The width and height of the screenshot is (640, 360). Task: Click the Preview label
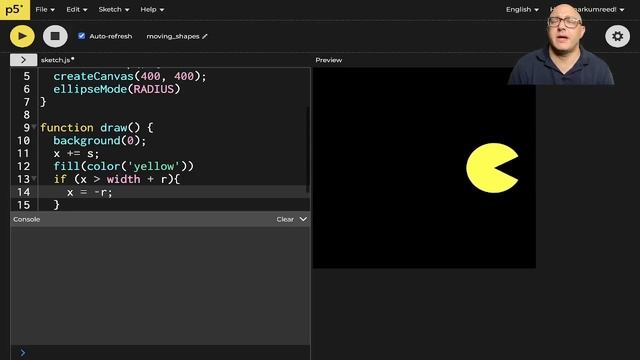click(329, 60)
